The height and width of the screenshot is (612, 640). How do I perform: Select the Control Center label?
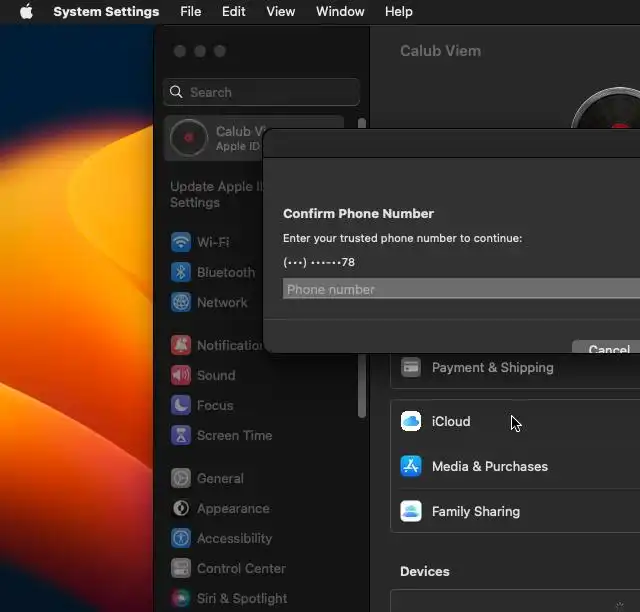coord(241,568)
